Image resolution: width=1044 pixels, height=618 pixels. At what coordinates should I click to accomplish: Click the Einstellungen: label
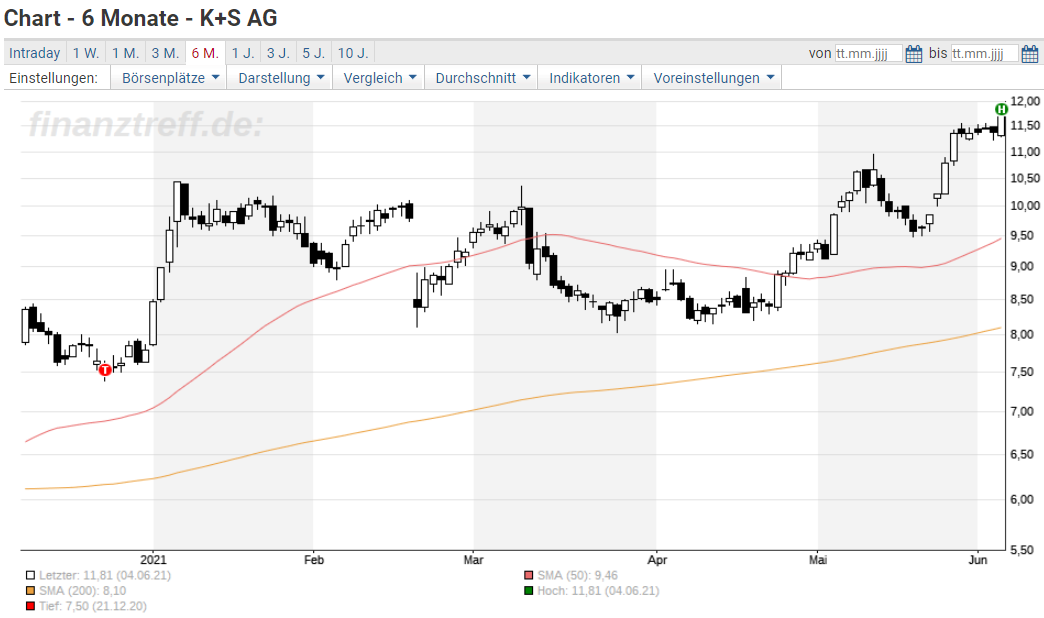pos(53,78)
